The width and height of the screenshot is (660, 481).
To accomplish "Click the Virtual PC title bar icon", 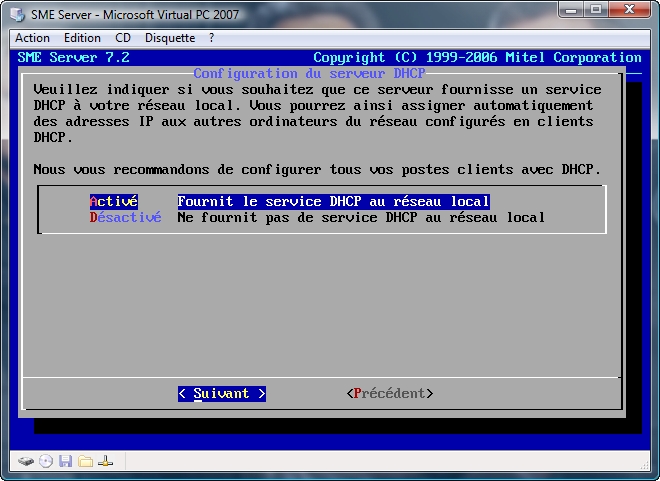I will pyautogui.click(x=18, y=14).
